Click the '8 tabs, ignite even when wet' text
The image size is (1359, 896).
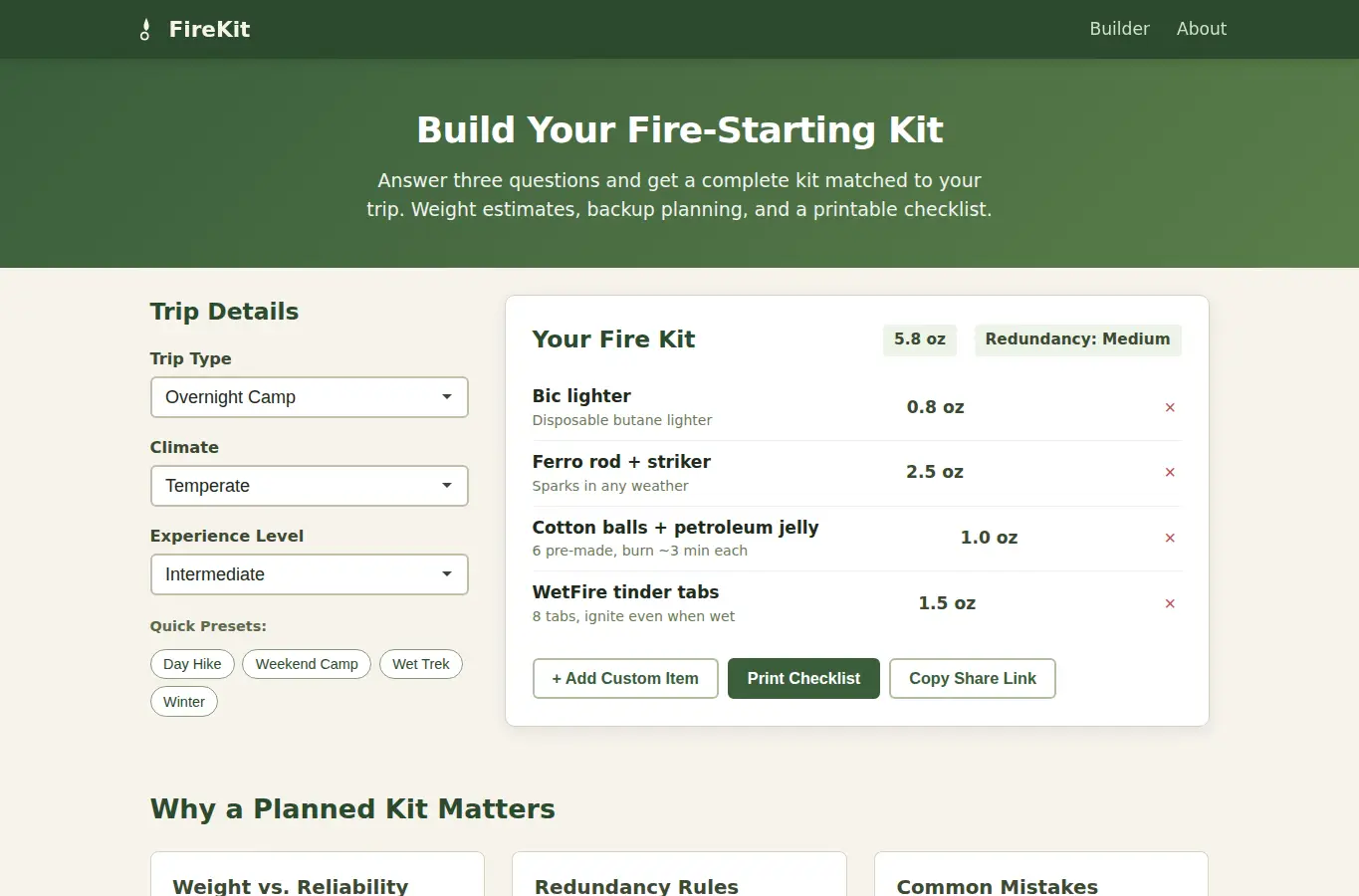633,616
